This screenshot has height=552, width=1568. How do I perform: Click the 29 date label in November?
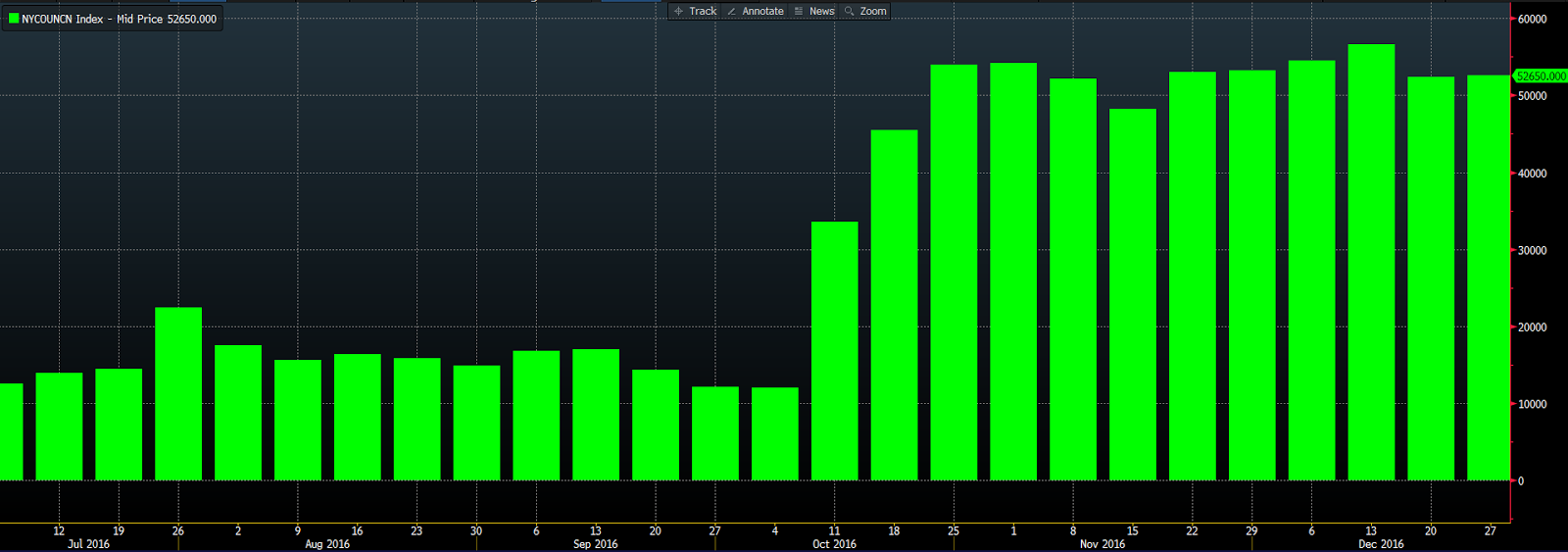[x=1251, y=530]
